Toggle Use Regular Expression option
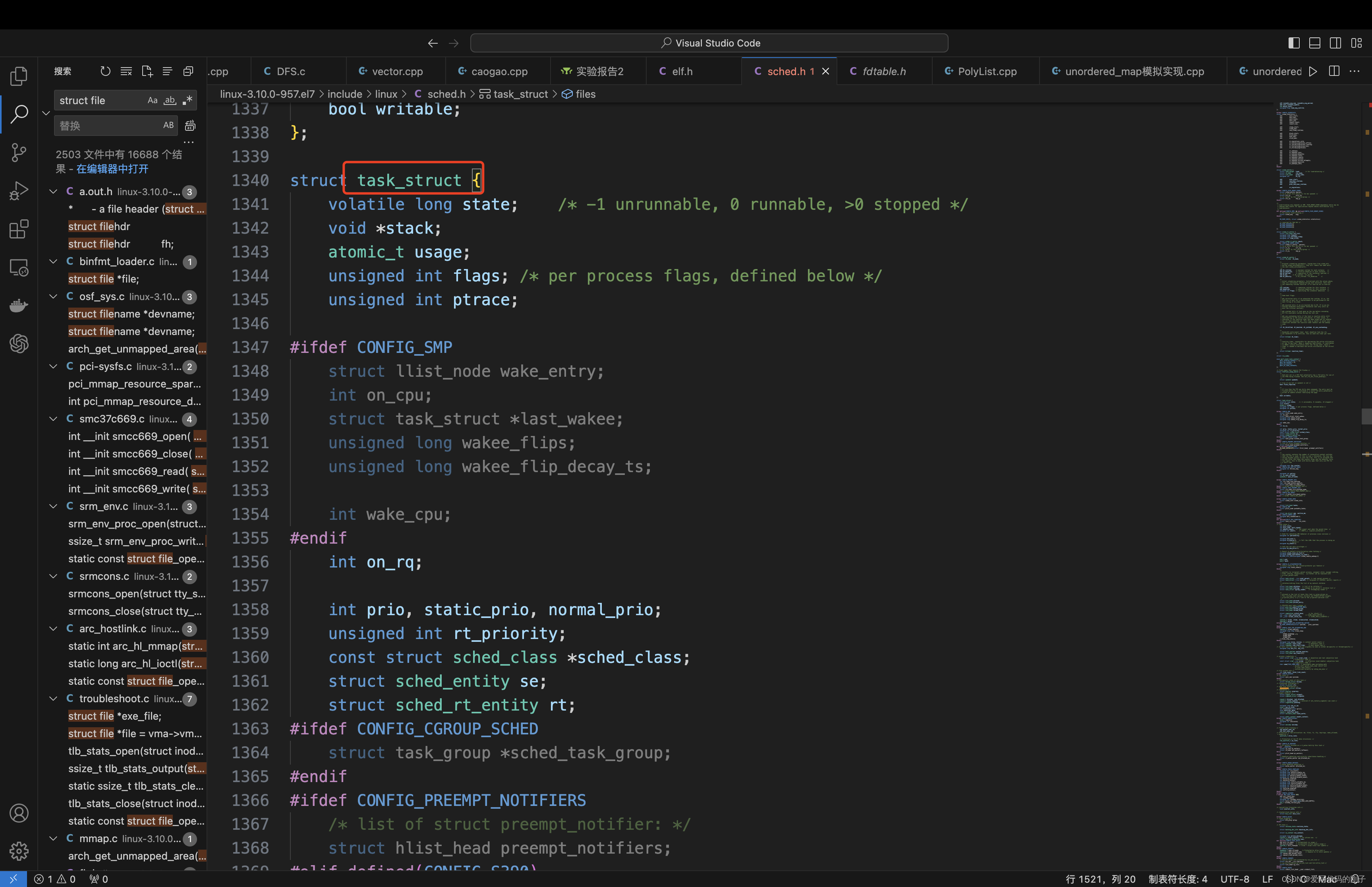This screenshot has width=1372, height=887. 187,100
